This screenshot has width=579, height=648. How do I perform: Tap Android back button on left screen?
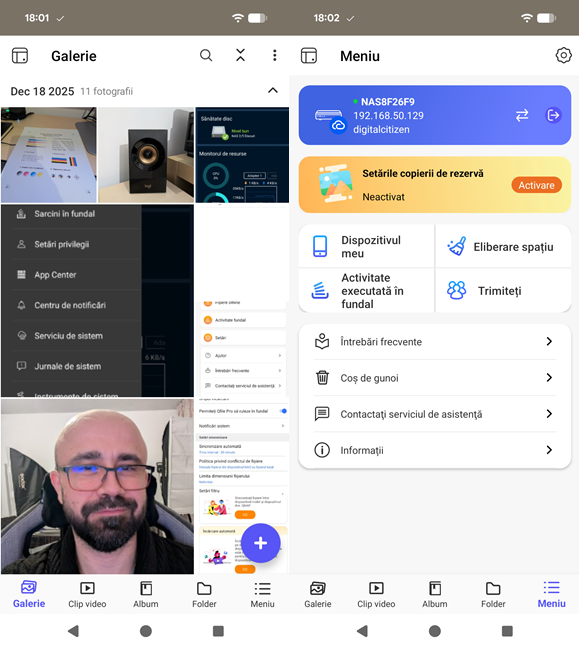[73, 631]
